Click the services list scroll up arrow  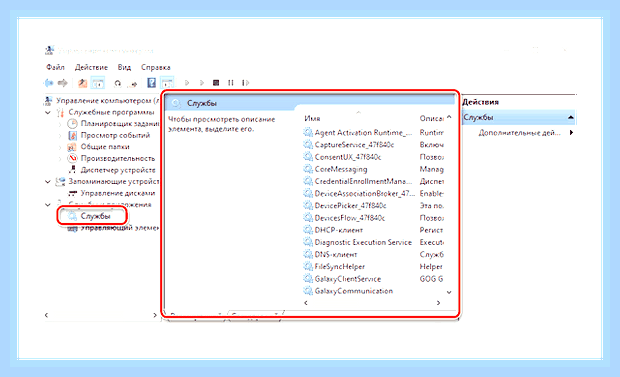(449, 117)
